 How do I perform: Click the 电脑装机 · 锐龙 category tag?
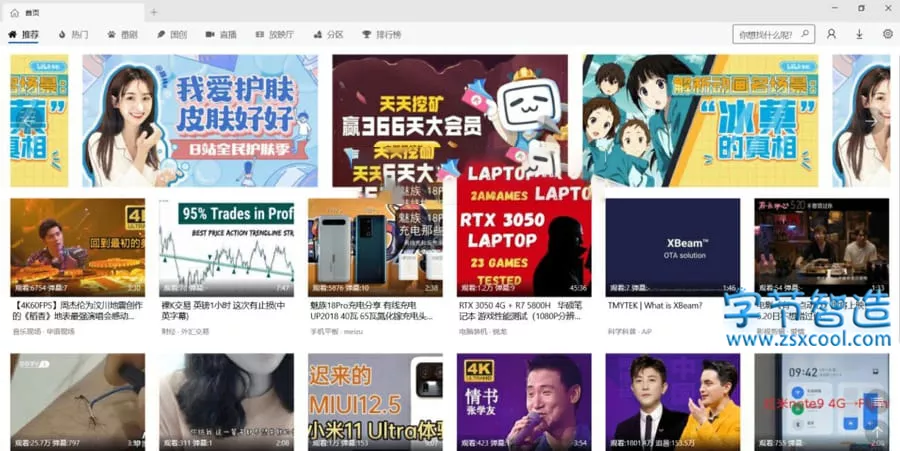[x=483, y=331]
